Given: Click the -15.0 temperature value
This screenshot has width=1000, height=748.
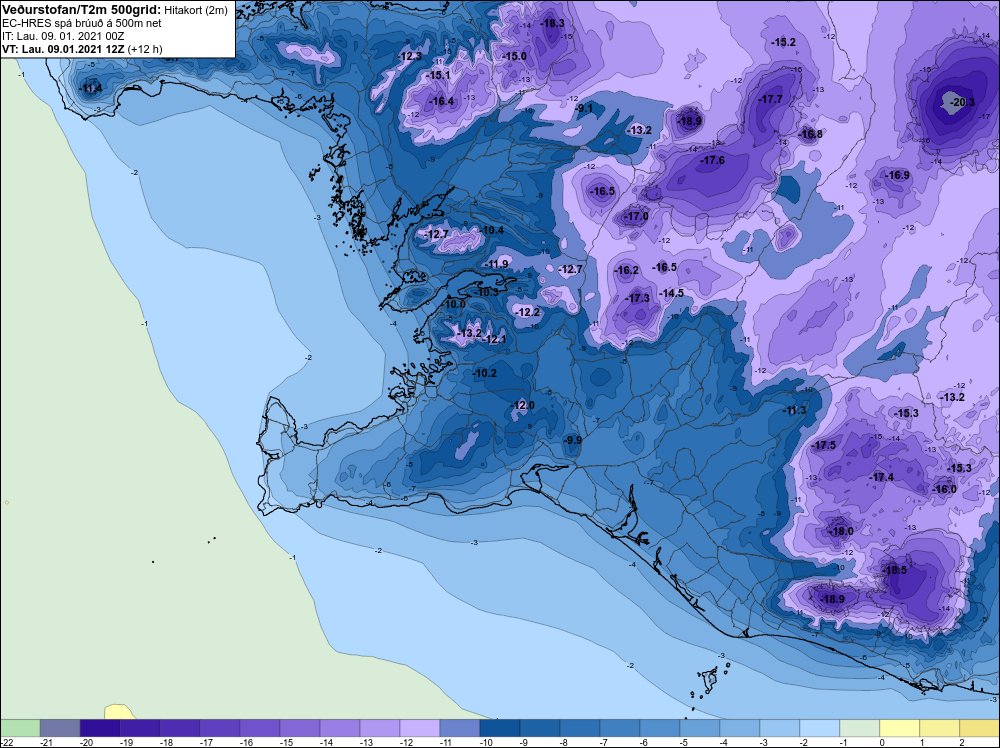Looking at the screenshot, I should click(514, 56).
